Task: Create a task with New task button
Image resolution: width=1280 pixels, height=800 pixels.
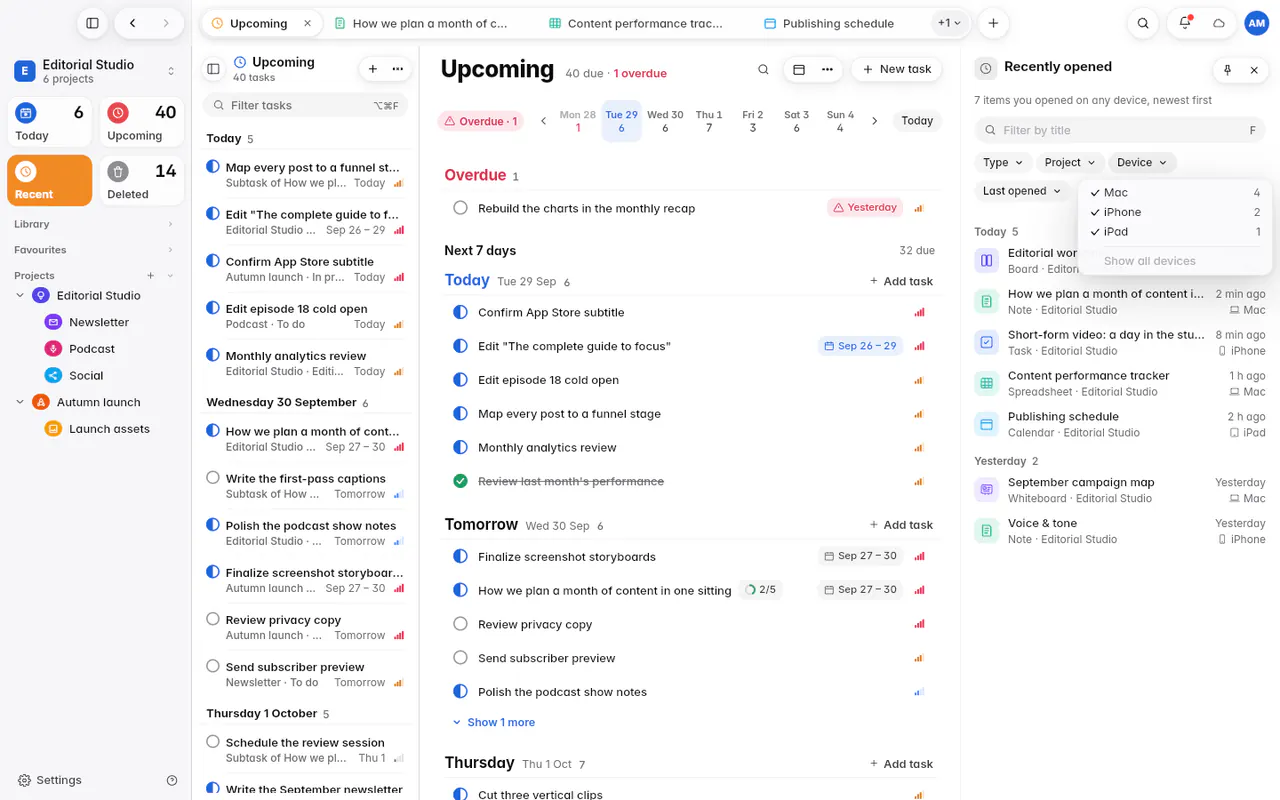Action: pyautogui.click(x=896, y=69)
